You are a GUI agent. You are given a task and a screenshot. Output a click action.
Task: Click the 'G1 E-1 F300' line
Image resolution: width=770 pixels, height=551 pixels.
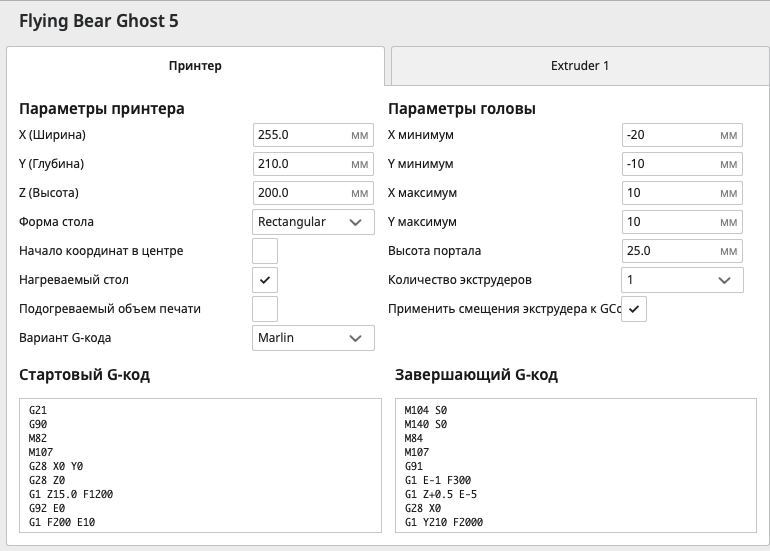pos(438,480)
